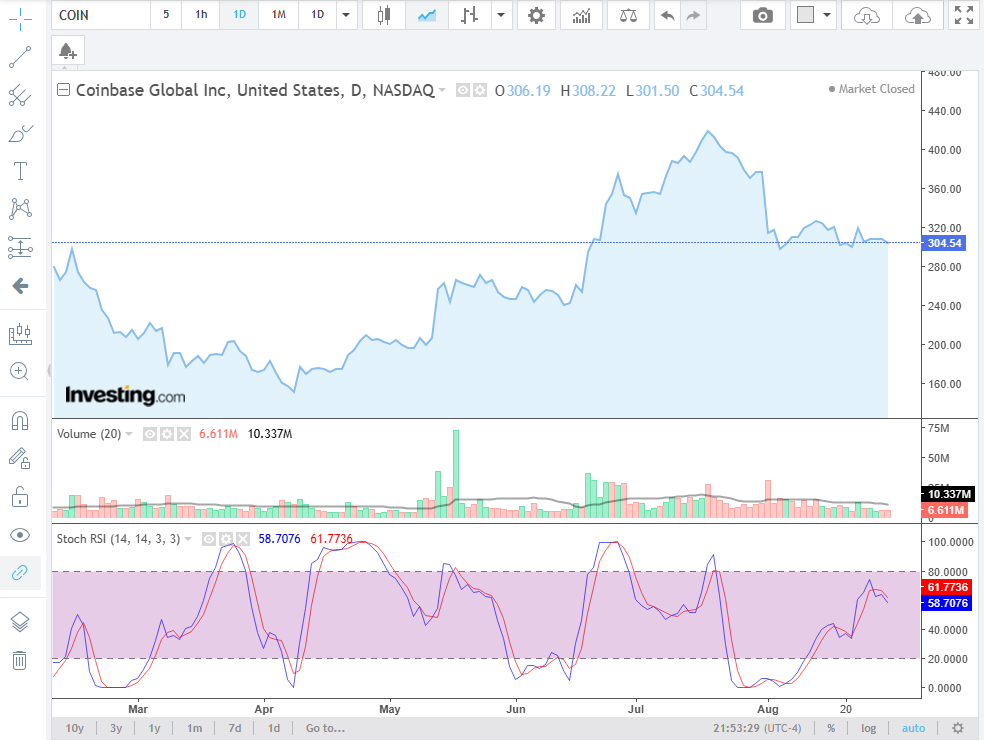The image size is (988, 740).
Task: Set time range to 1m
Action: click(x=195, y=728)
